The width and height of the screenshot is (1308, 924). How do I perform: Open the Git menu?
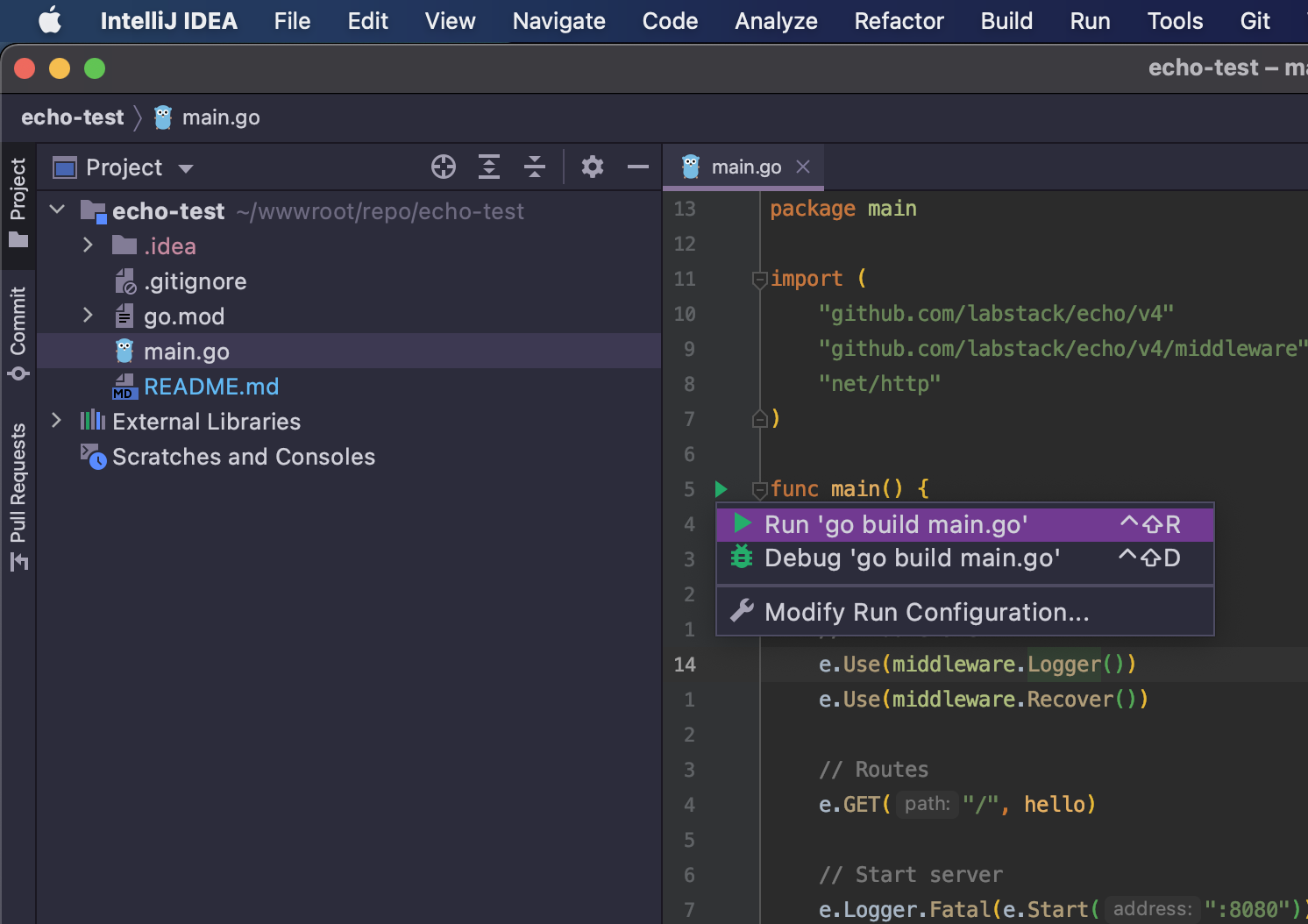coord(1255,21)
